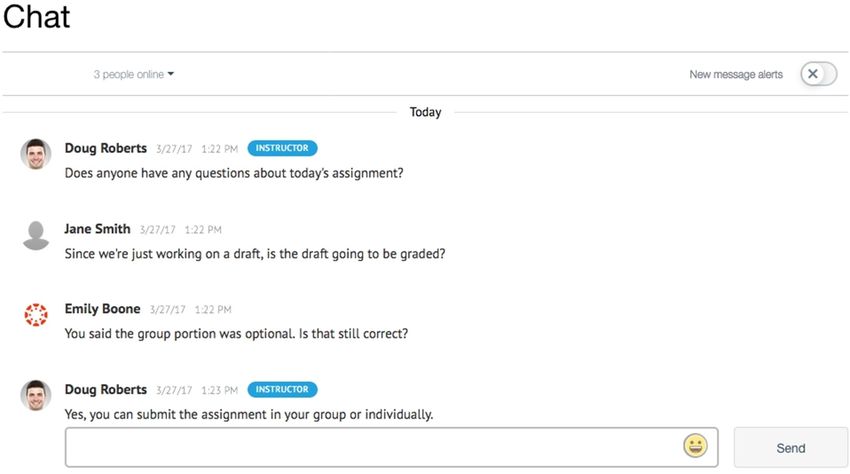The width and height of the screenshot is (850, 474).
Task: Click Doug Roberts avatar on last message
Action: pos(36,395)
